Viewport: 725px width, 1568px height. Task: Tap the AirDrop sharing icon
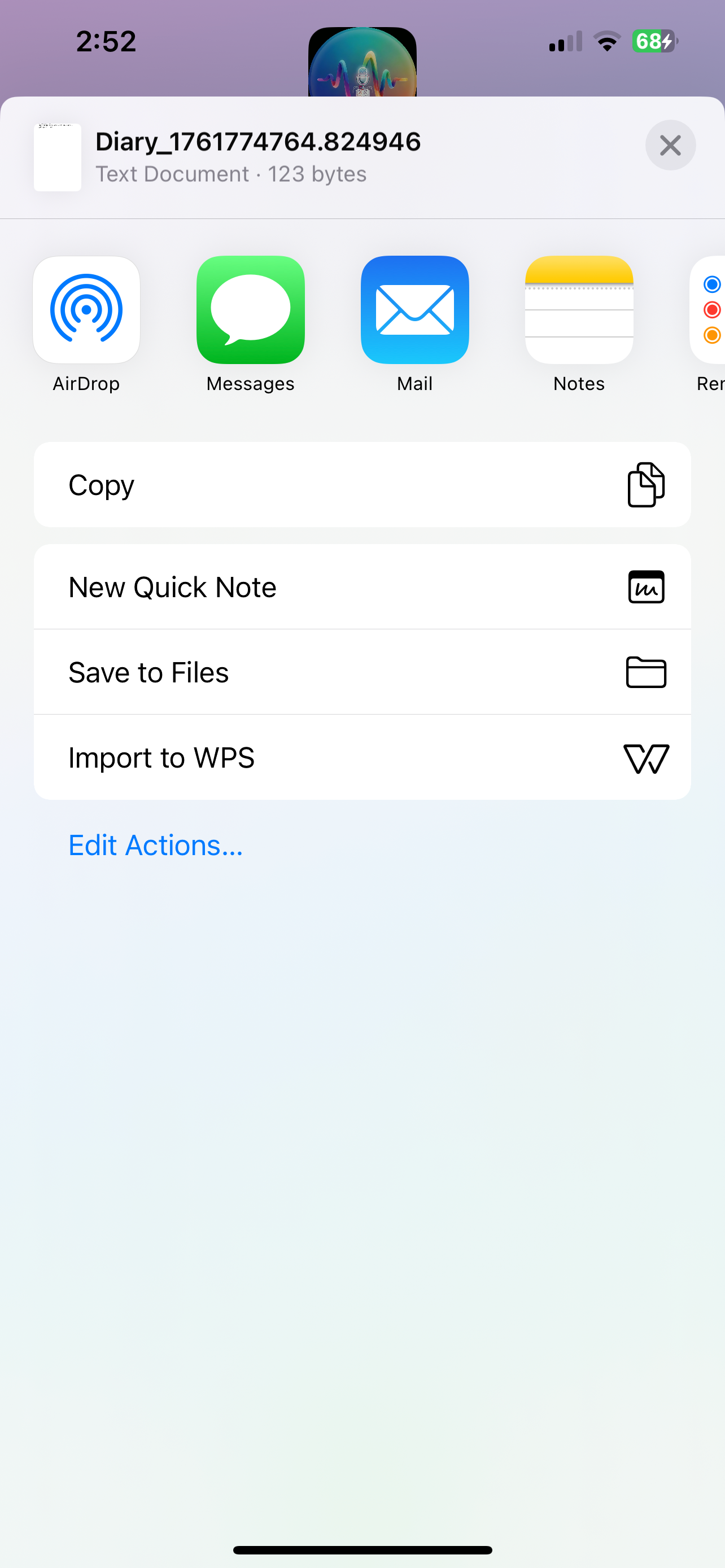(x=86, y=310)
